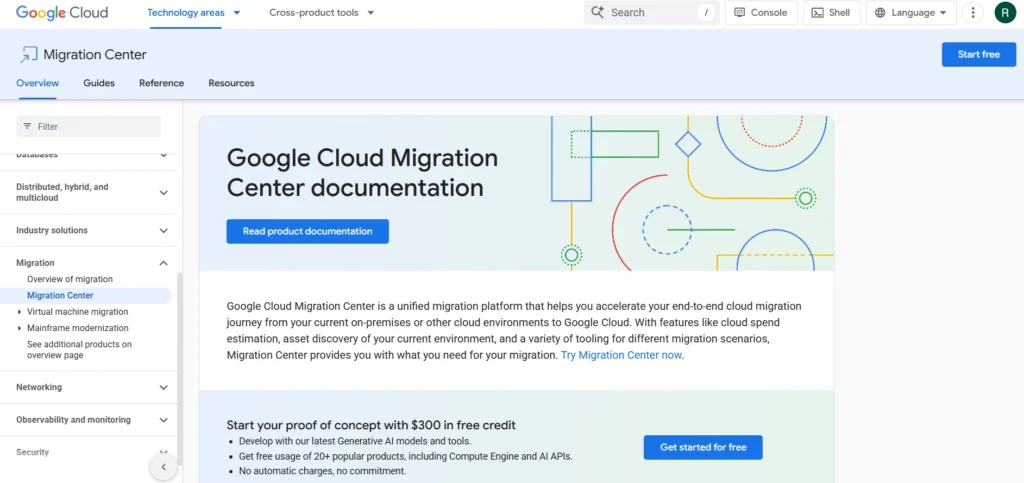Follow Try Migration Center now link
Image resolution: width=1024 pixels, height=483 pixels.
[x=621, y=355]
